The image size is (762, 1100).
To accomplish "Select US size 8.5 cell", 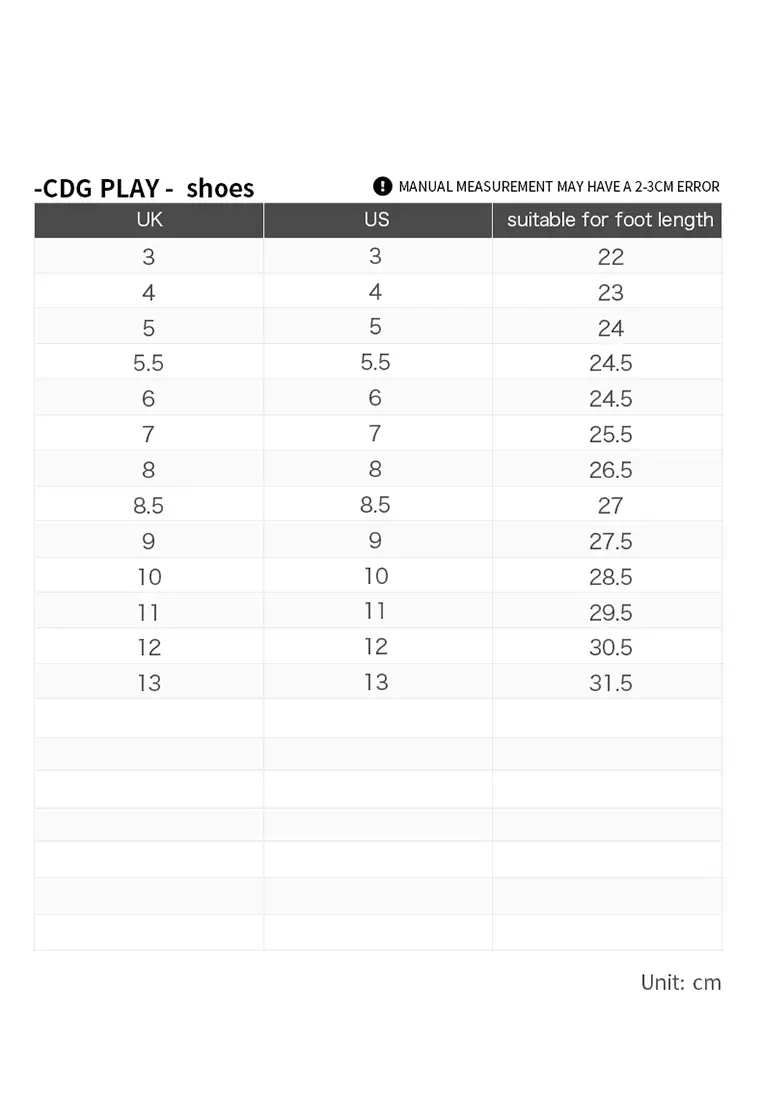I will tap(377, 504).
